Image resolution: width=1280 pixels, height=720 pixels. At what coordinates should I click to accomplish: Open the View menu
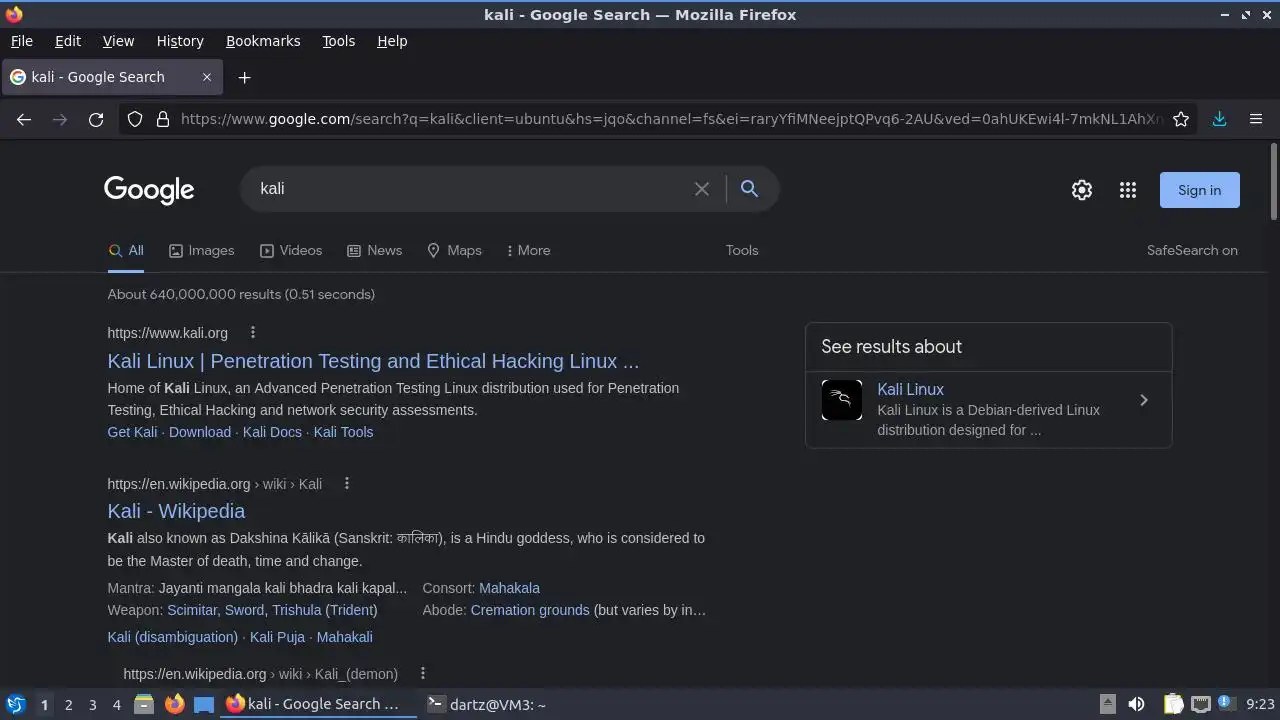[118, 41]
